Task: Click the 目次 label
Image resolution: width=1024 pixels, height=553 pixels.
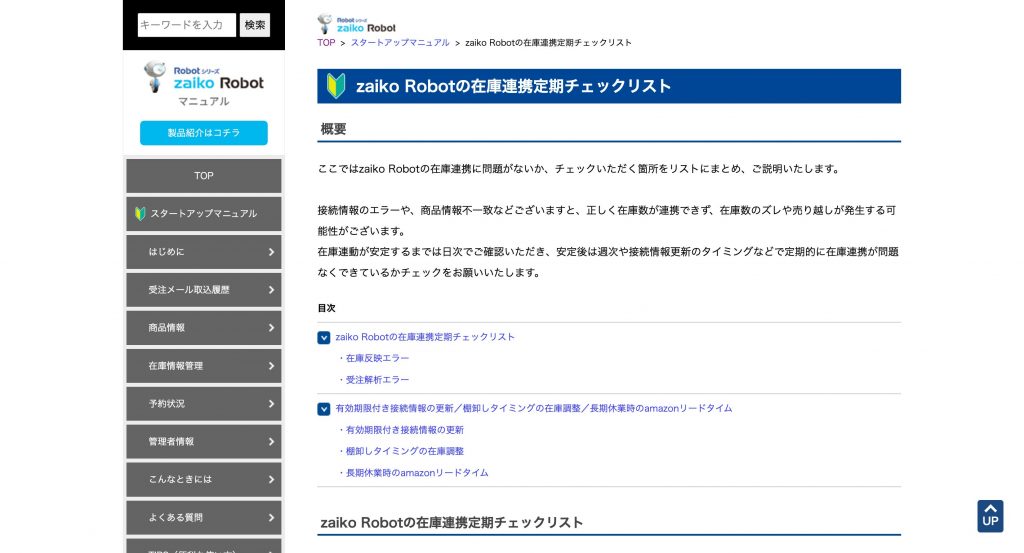Action: click(x=327, y=308)
